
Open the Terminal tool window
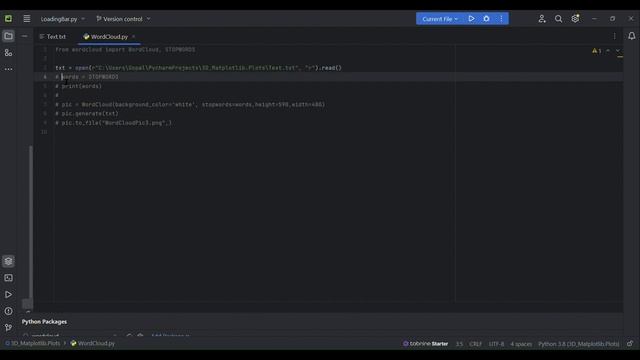(x=8, y=278)
